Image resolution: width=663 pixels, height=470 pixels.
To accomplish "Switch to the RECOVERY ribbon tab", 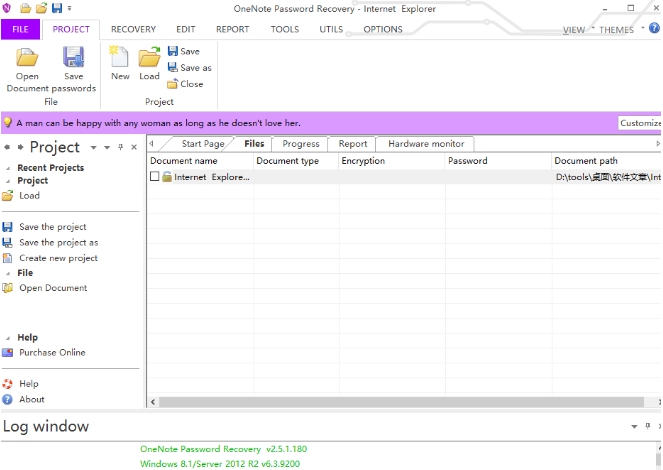I will click(x=133, y=29).
